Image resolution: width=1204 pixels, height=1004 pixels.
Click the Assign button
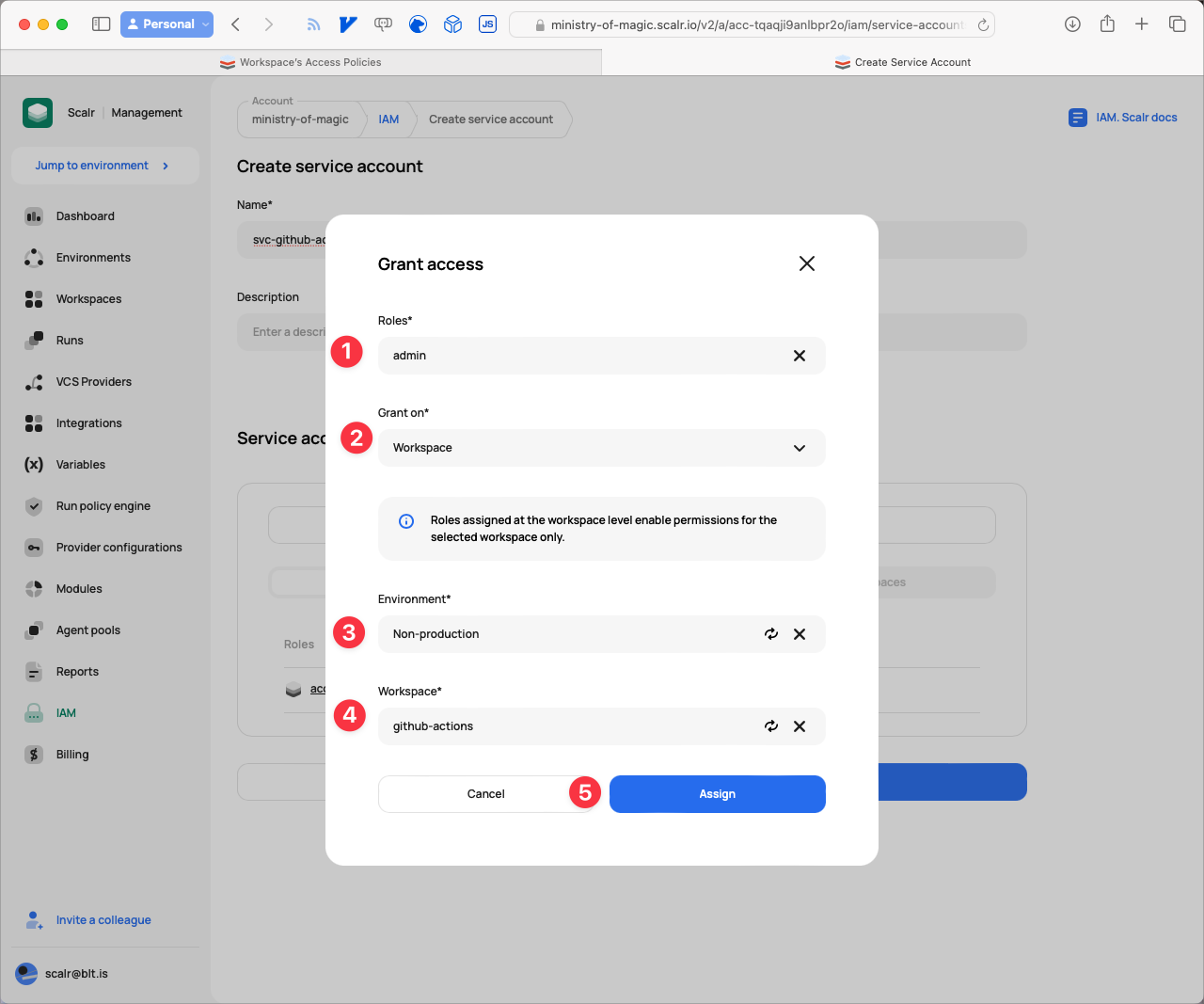718,794
